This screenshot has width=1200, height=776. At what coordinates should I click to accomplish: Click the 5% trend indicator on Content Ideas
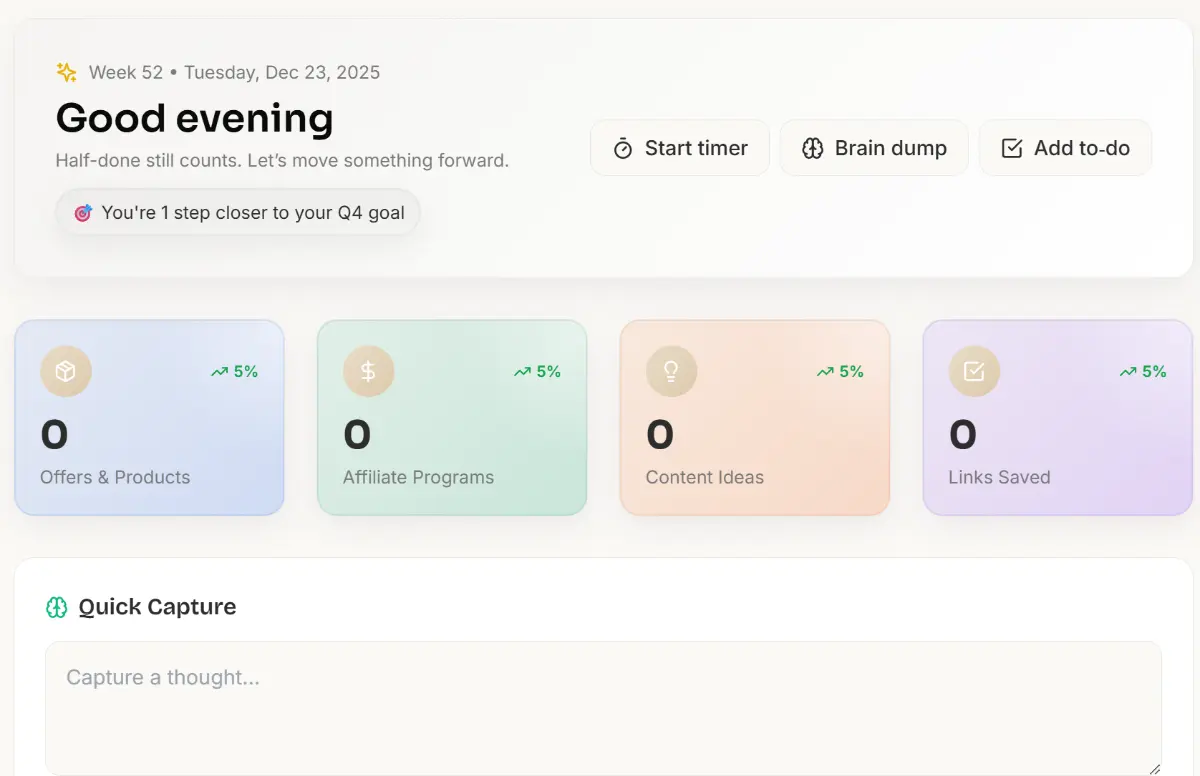click(840, 371)
